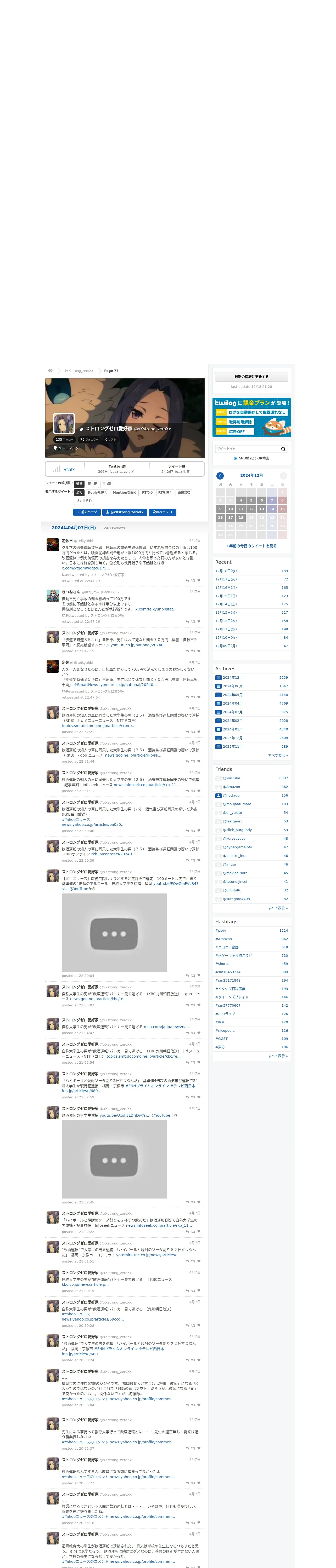
Task: Toggle the Mentionを除く filter
Action: click(124, 492)
